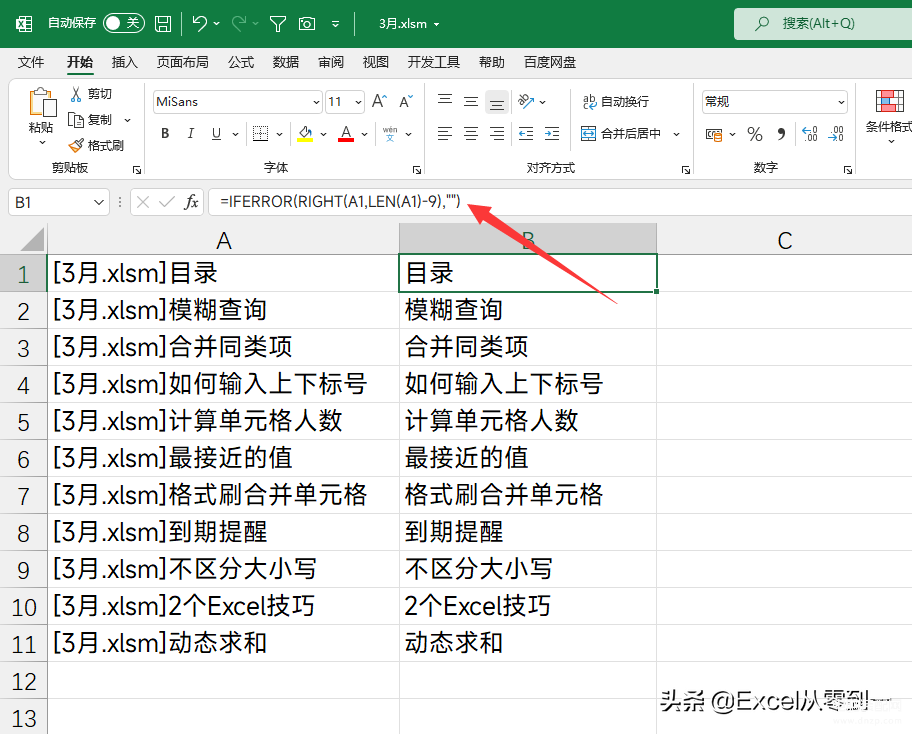Viewport: 912px width, 734px height.
Task: Select middle vertical align icon
Action: 471,101
